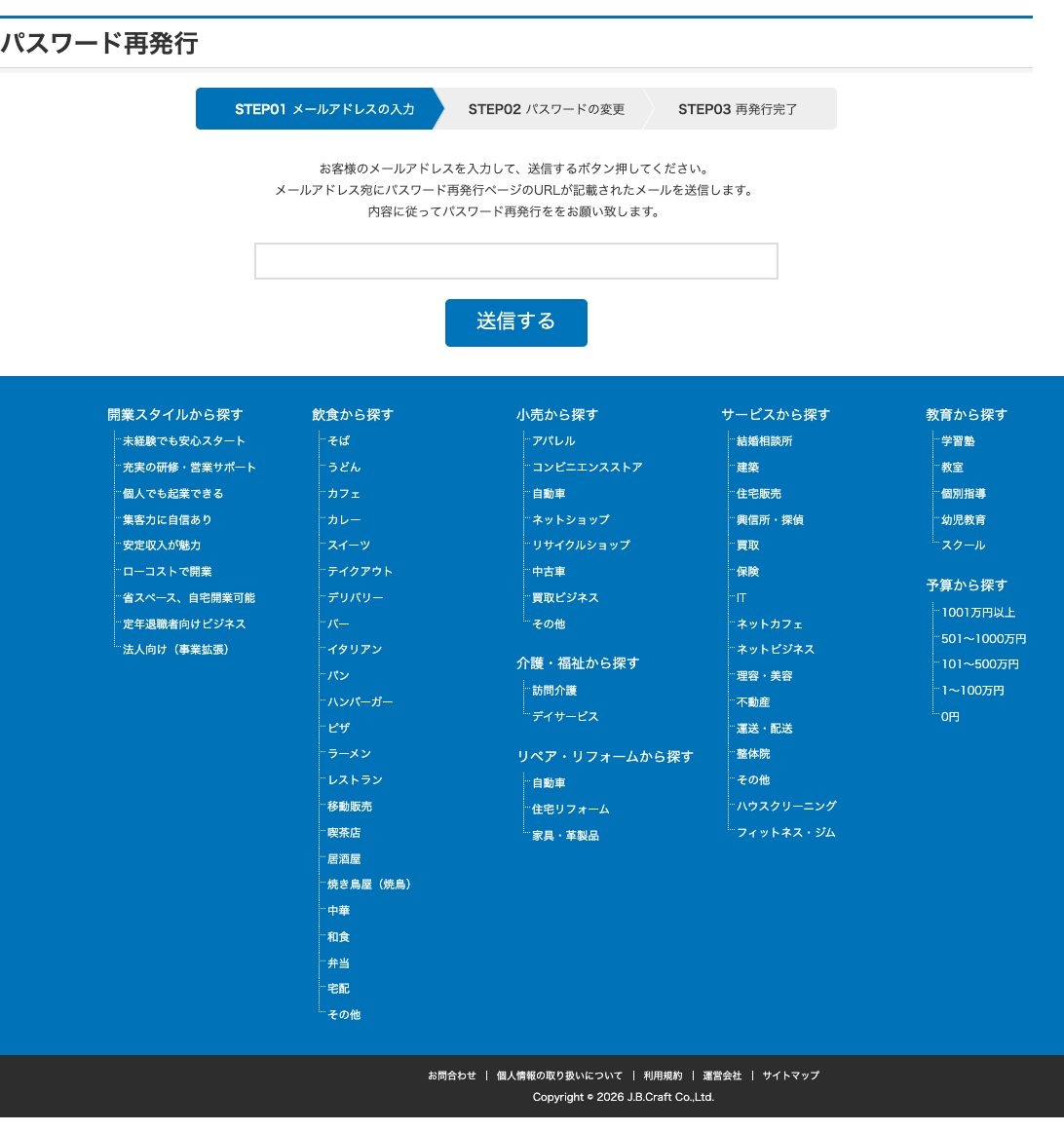The height and width of the screenshot is (1132, 1064).
Task: Open the 学習塾 education link
Action: pyautogui.click(x=958, y=440)
